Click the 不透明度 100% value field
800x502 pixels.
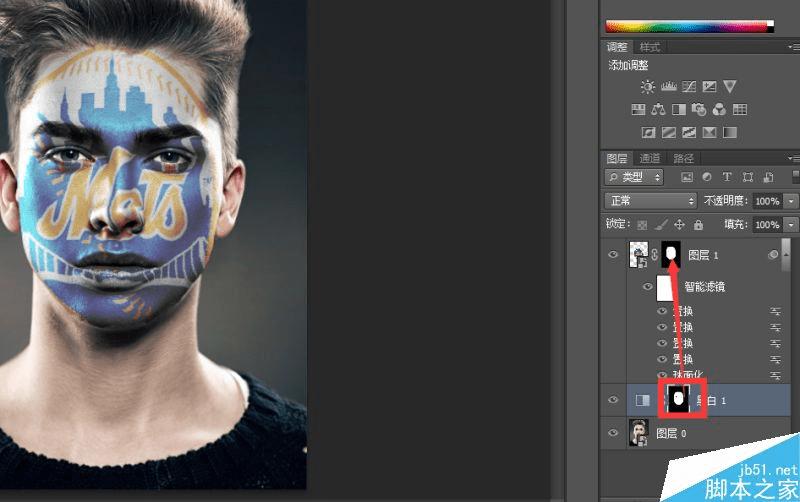pos(767,201)
